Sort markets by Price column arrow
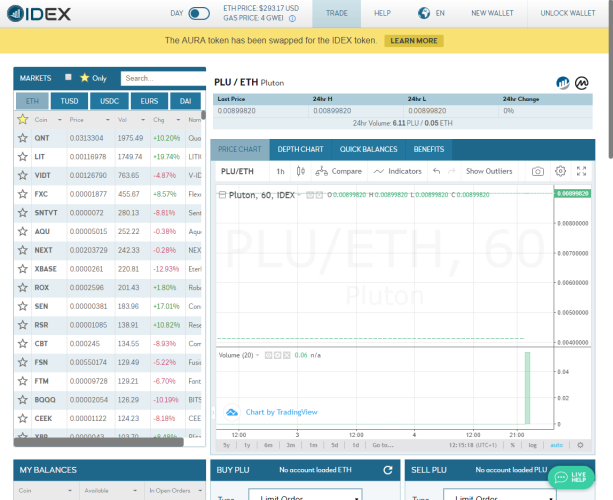 (x=108, y=120)
